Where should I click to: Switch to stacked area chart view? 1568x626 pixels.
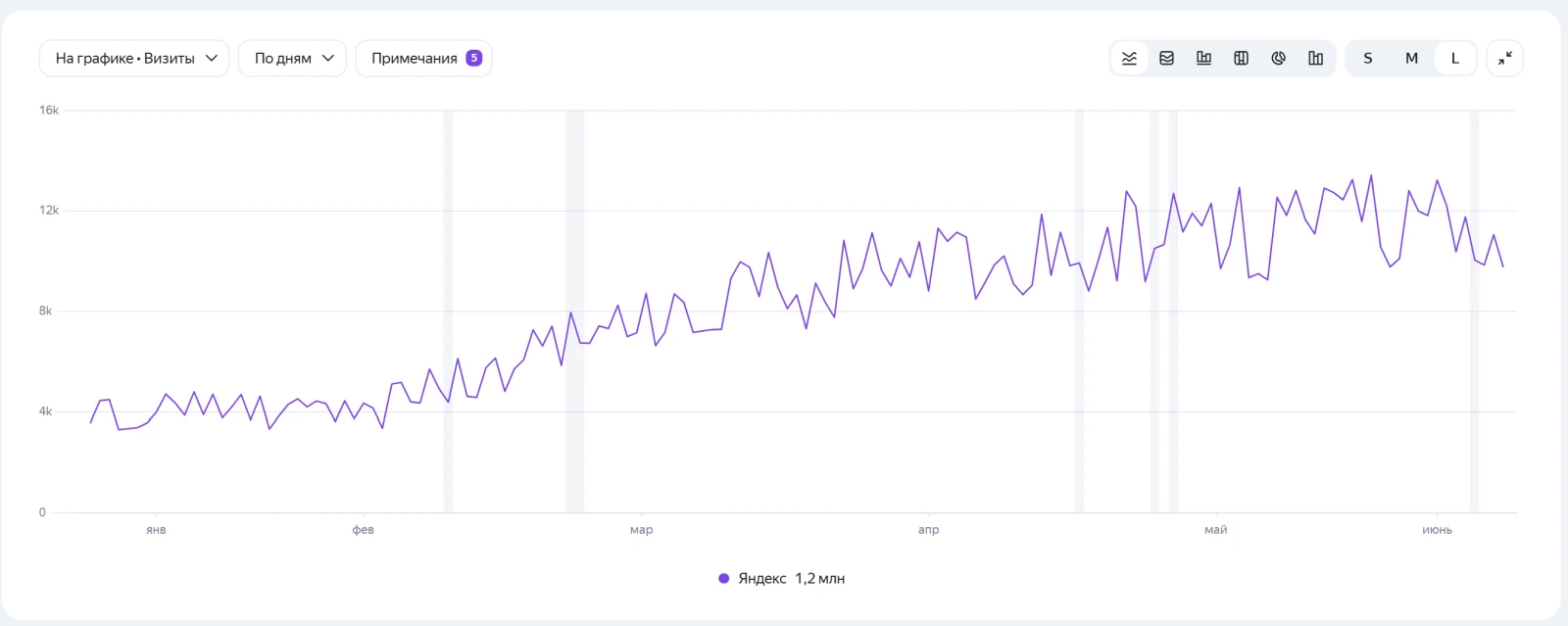click(x=1166, y=59)
